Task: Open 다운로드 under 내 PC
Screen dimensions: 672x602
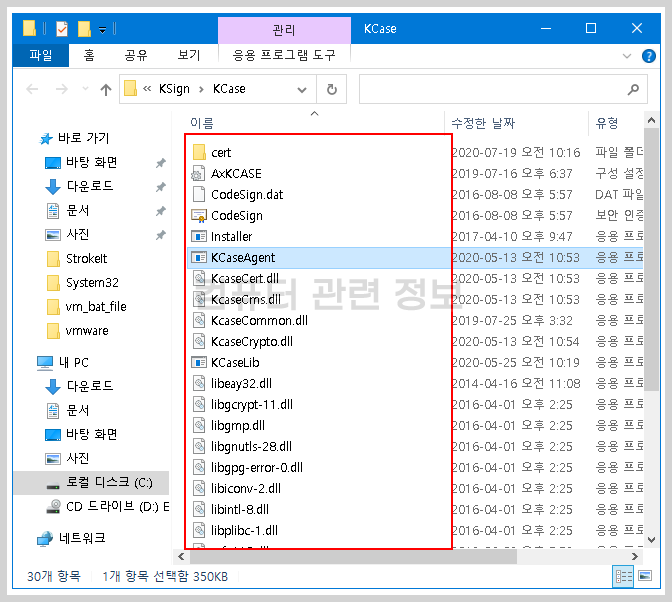Action: (x=90, y=386)
